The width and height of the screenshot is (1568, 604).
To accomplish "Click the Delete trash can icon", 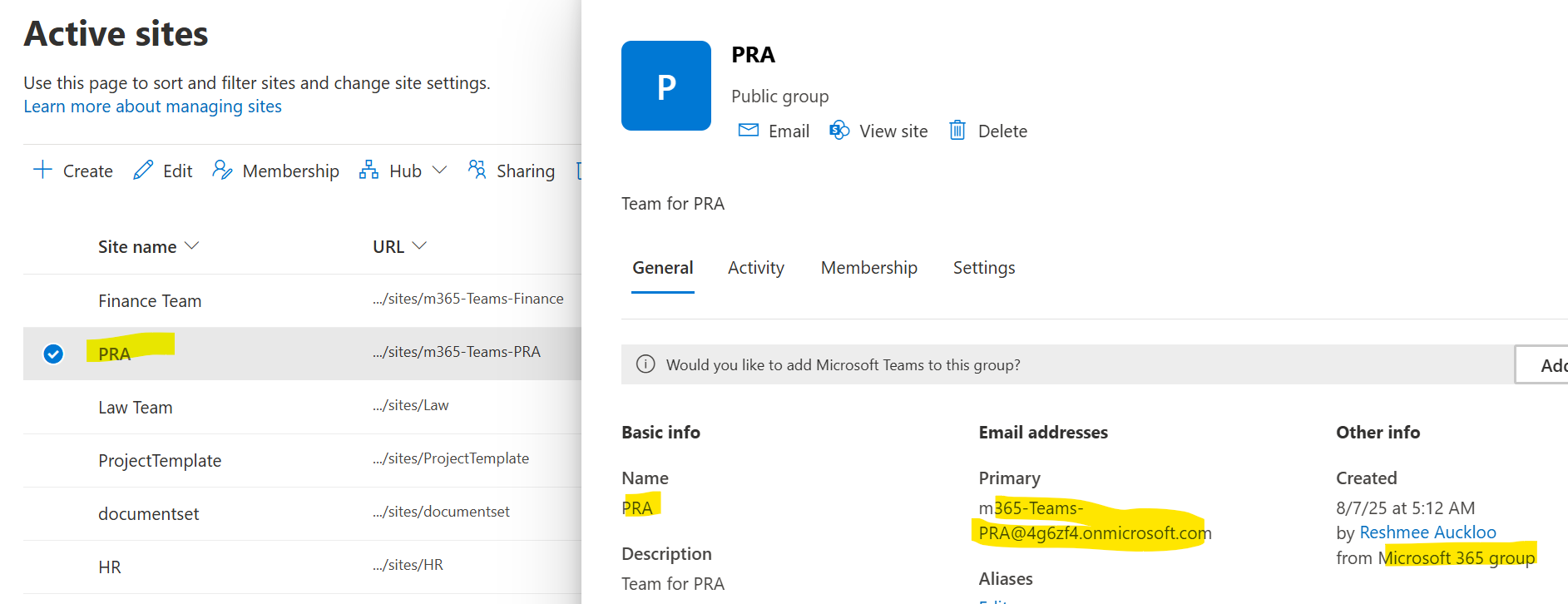I will coord(957,131).
